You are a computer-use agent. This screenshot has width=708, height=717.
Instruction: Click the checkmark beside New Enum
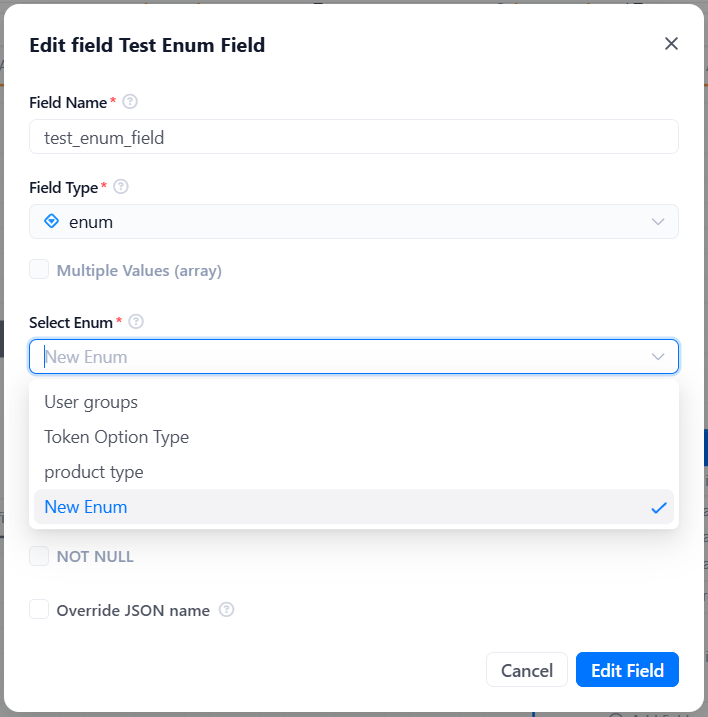[659, 508]
